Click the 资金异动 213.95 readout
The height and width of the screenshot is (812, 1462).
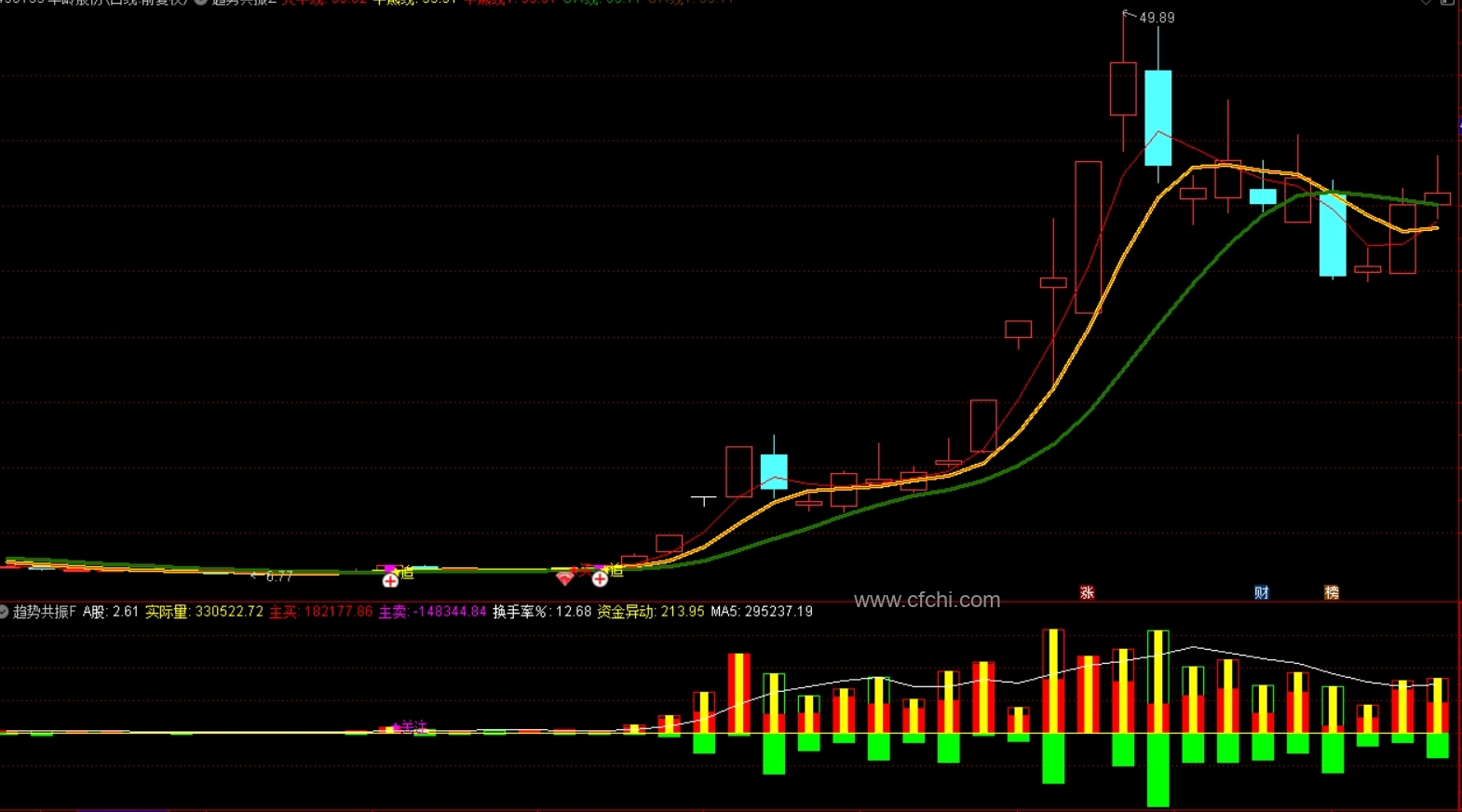tap(651, 612)
